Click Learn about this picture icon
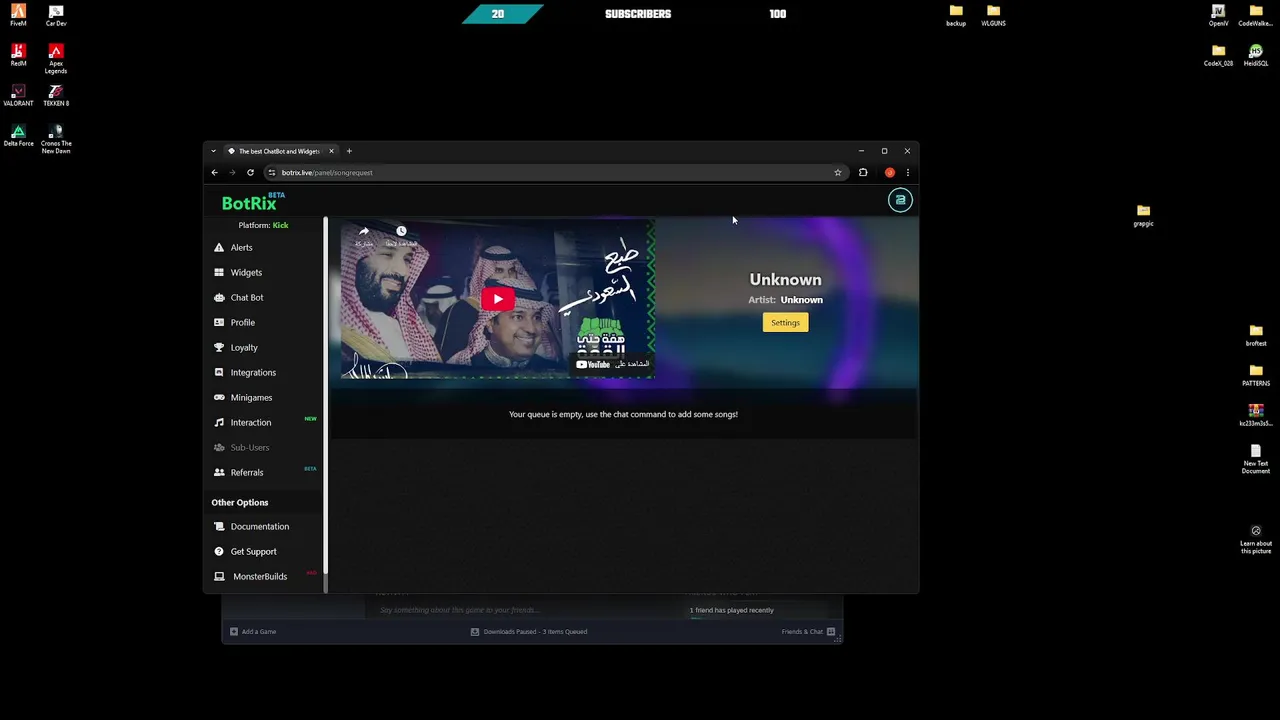 (1256, 538)
